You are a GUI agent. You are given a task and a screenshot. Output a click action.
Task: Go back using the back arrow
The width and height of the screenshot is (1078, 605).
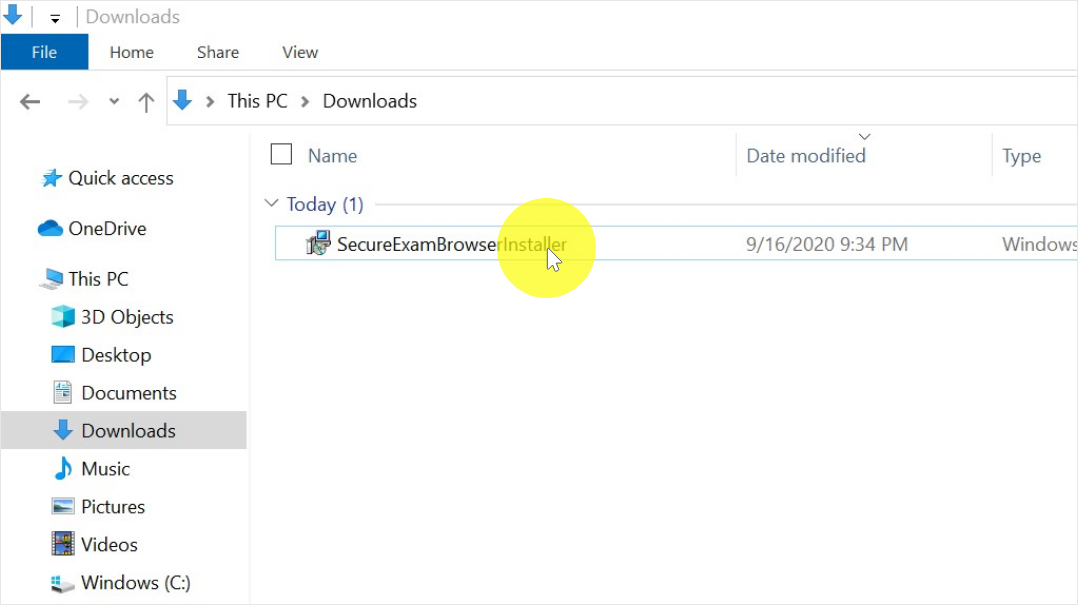tap(30, 102)
